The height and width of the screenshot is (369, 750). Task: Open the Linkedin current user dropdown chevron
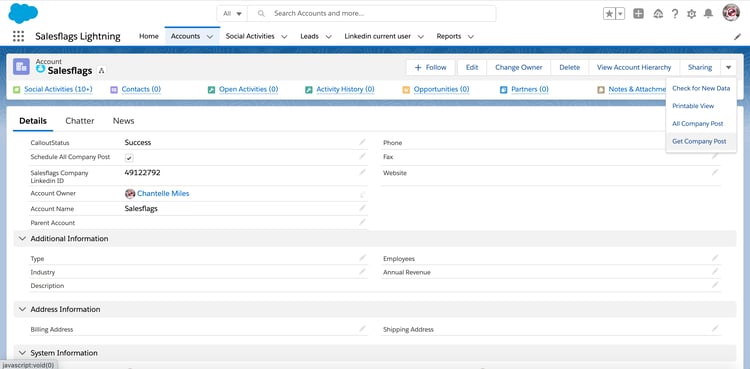pyautogui.click(x=420, y=36)
